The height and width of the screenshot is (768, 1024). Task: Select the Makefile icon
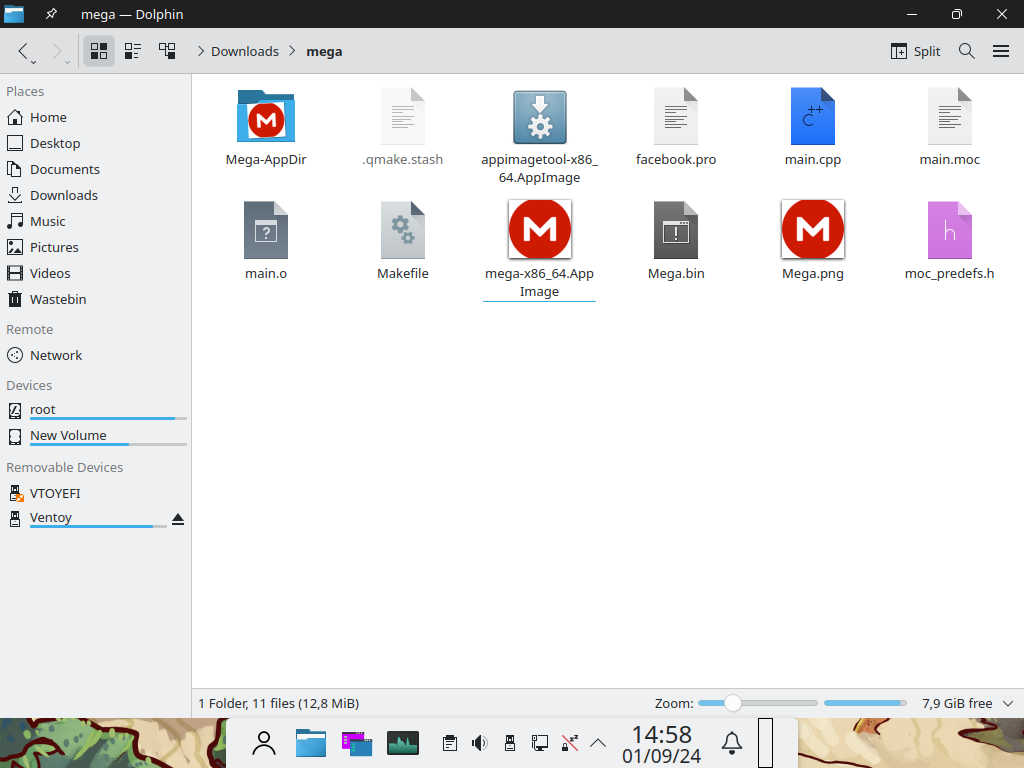(403, 230)
